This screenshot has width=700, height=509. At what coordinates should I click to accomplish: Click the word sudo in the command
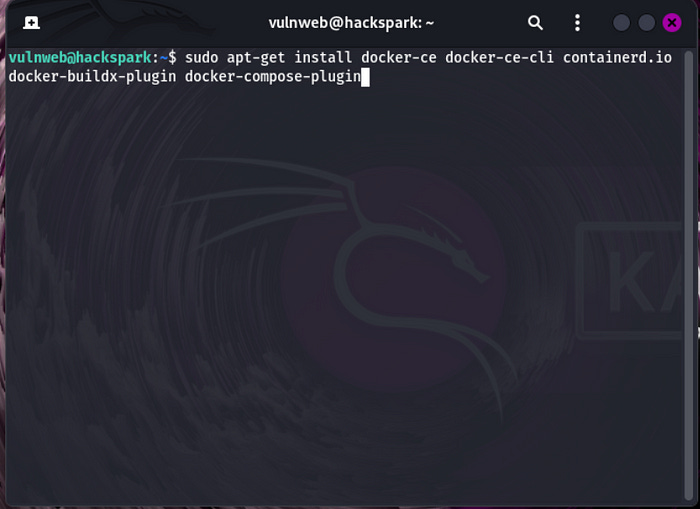201,58
